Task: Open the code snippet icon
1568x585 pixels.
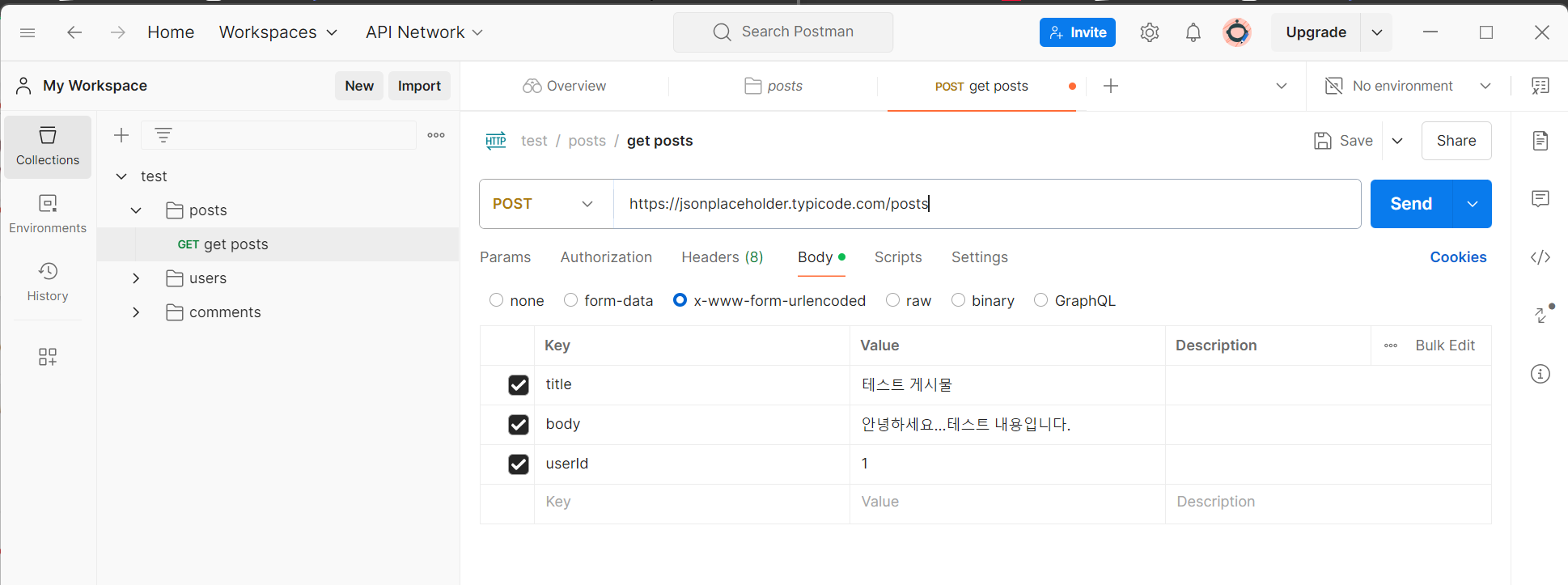Action: click(1540, 257)
